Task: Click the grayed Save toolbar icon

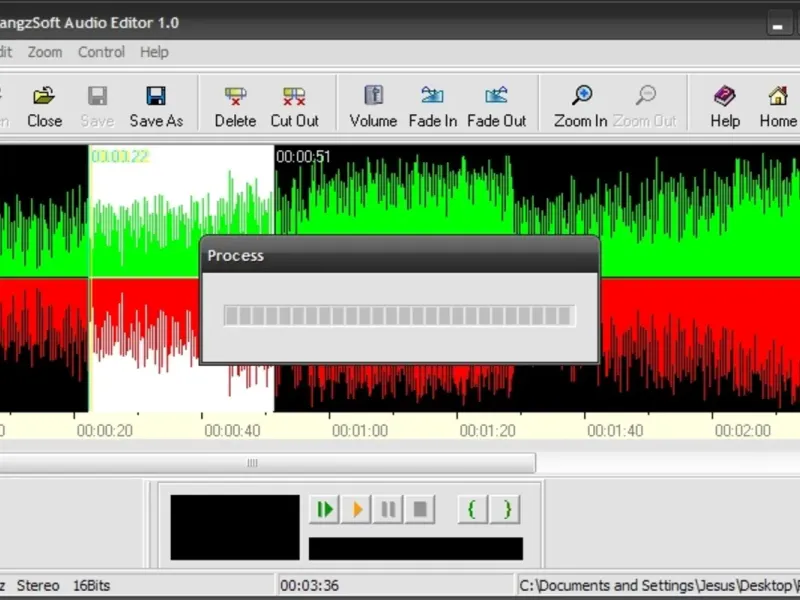Action: [x=97, y=107]
